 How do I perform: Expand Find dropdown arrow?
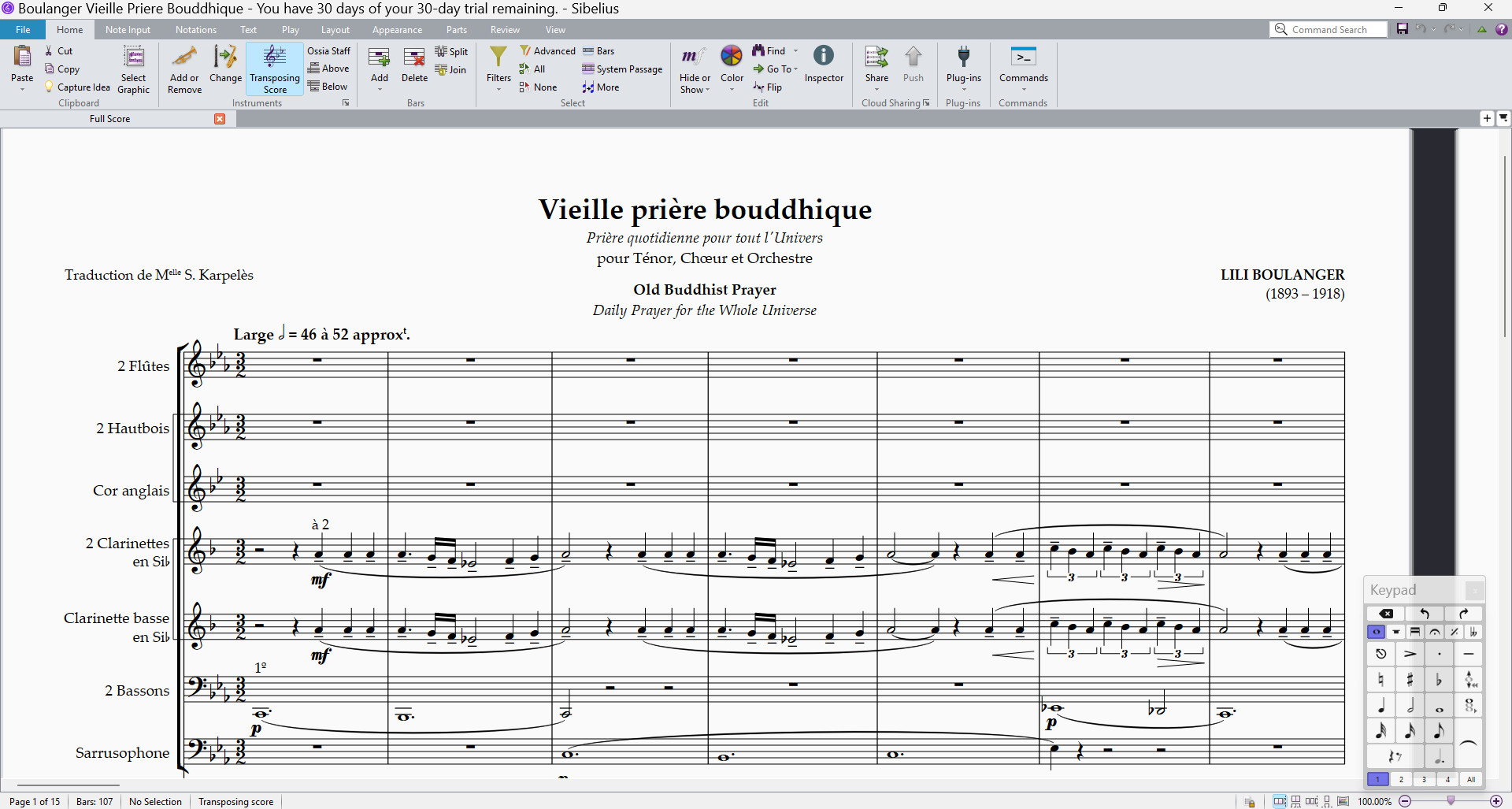pyautogui.click(x=795, y=51)
